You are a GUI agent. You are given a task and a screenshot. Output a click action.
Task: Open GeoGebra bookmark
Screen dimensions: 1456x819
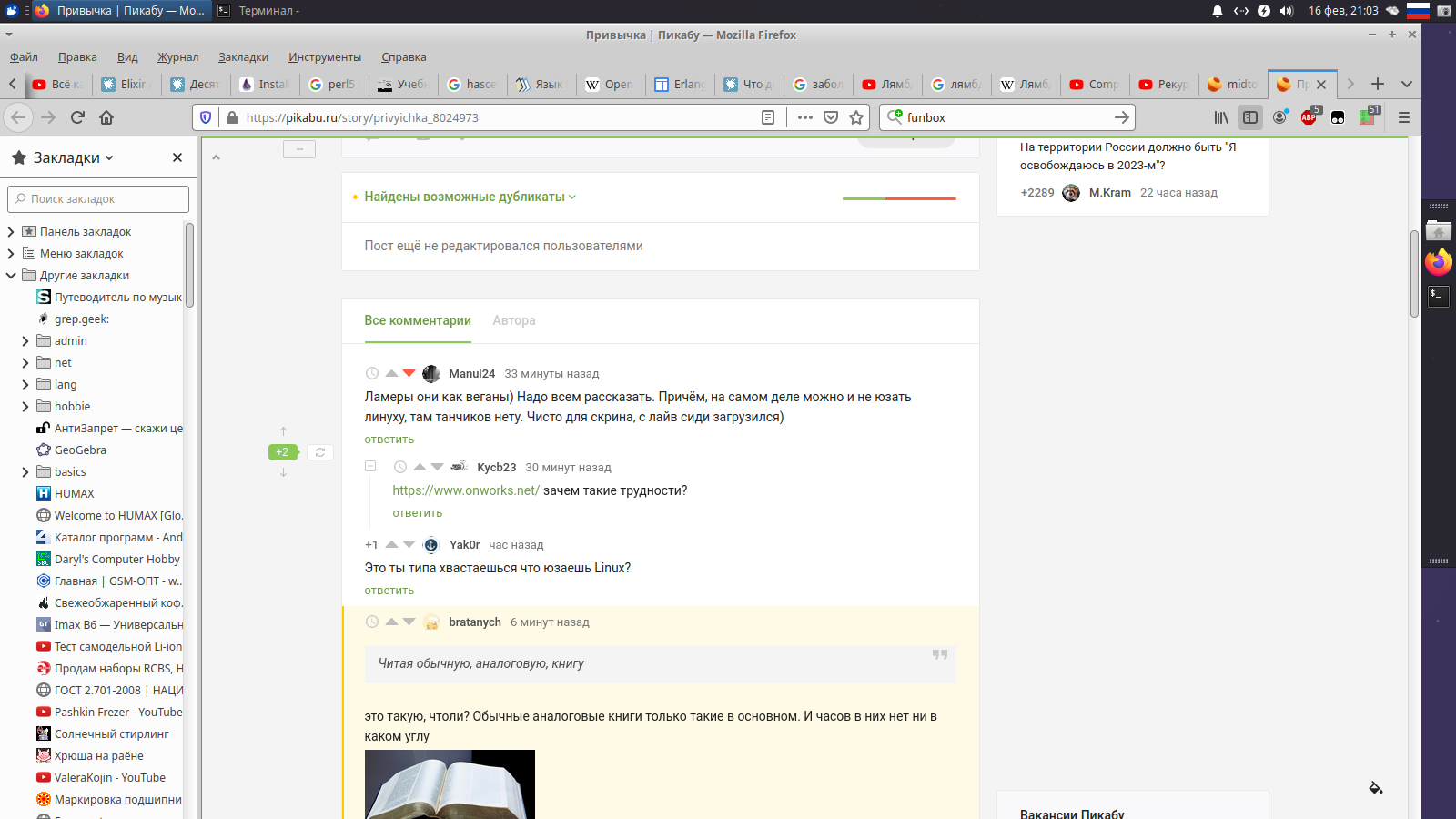[x=80, y=450]
